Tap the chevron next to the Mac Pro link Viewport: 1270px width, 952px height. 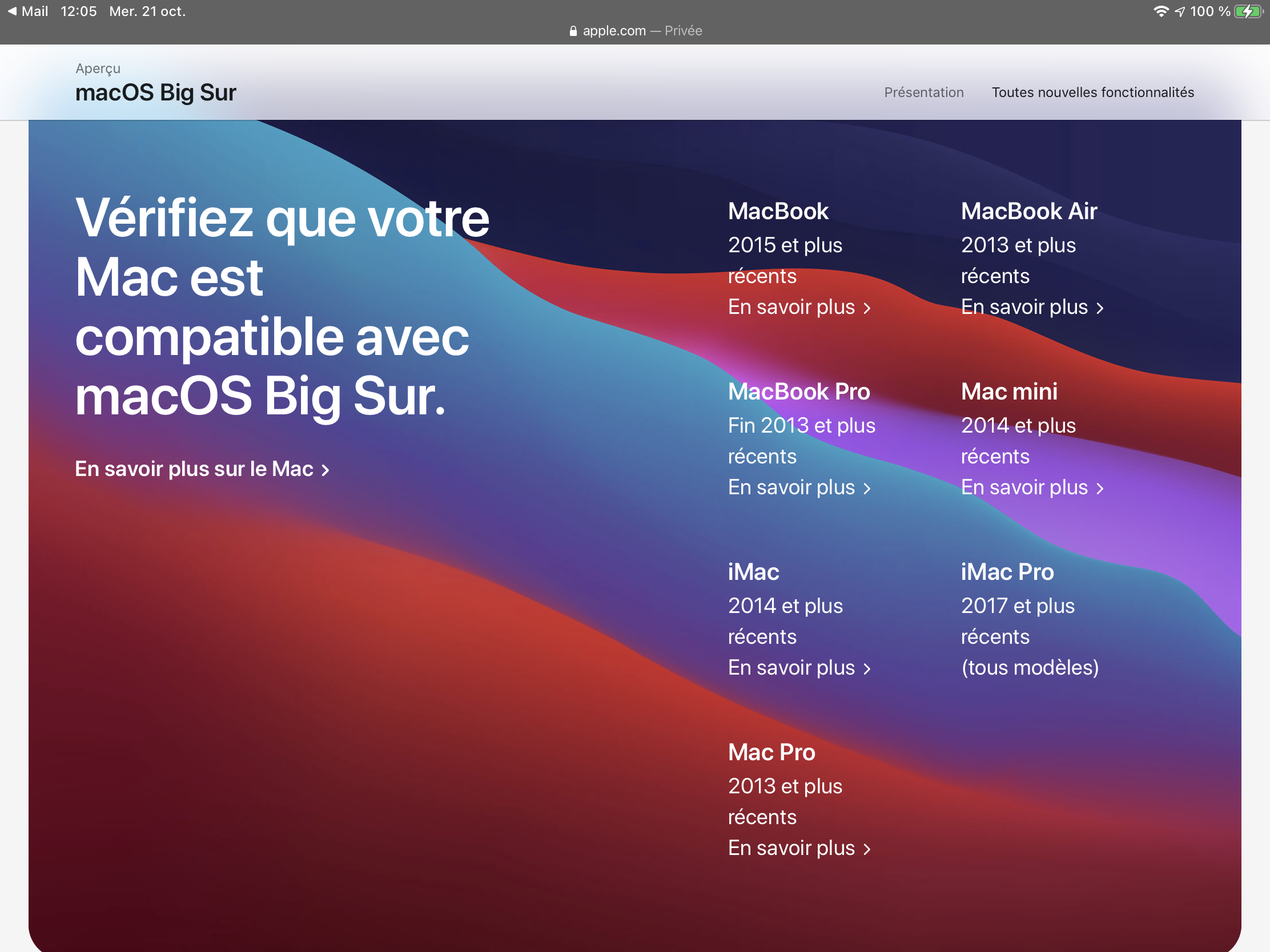click(x=867, y=849)
